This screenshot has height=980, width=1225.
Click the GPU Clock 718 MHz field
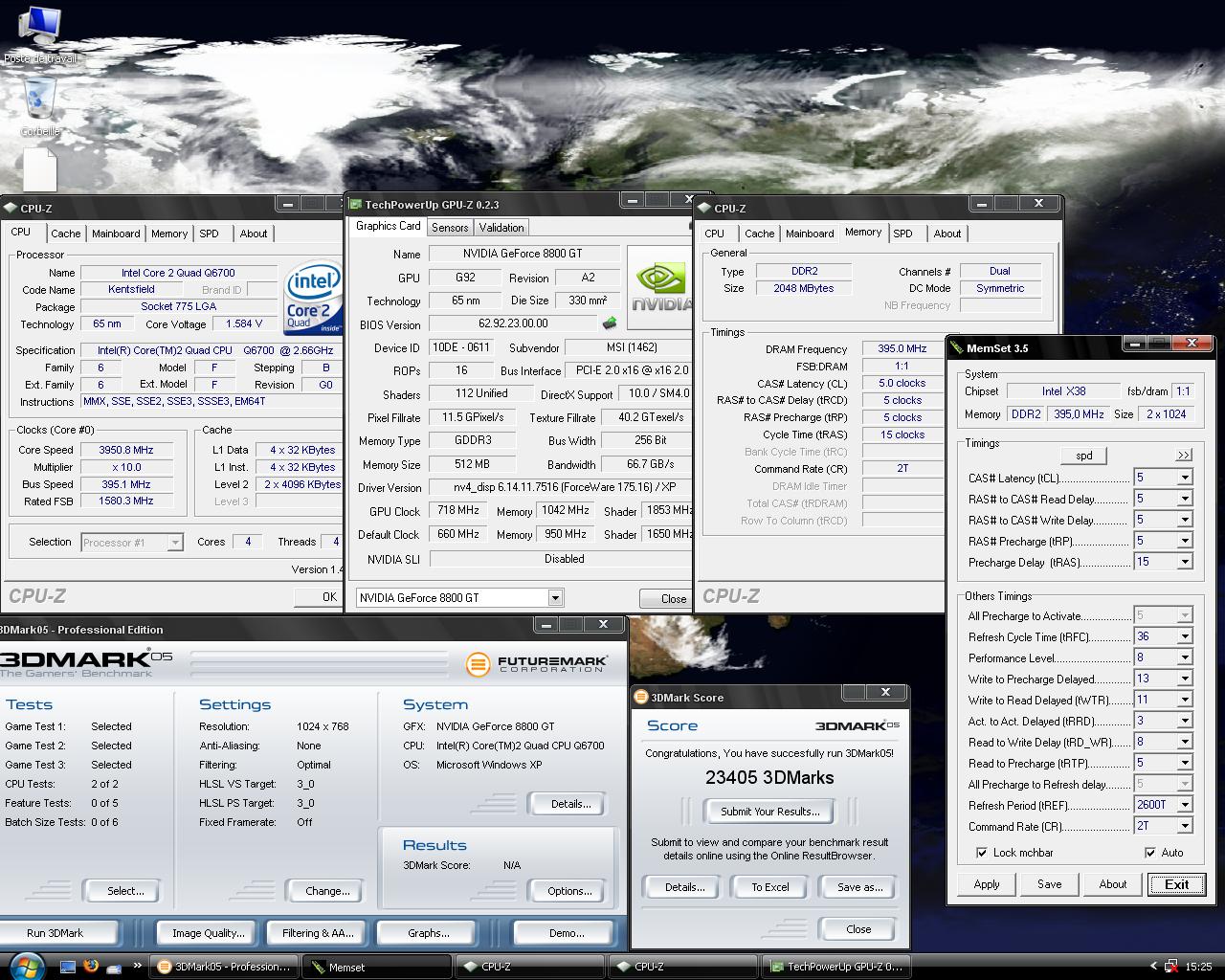[x=459, y=510]
